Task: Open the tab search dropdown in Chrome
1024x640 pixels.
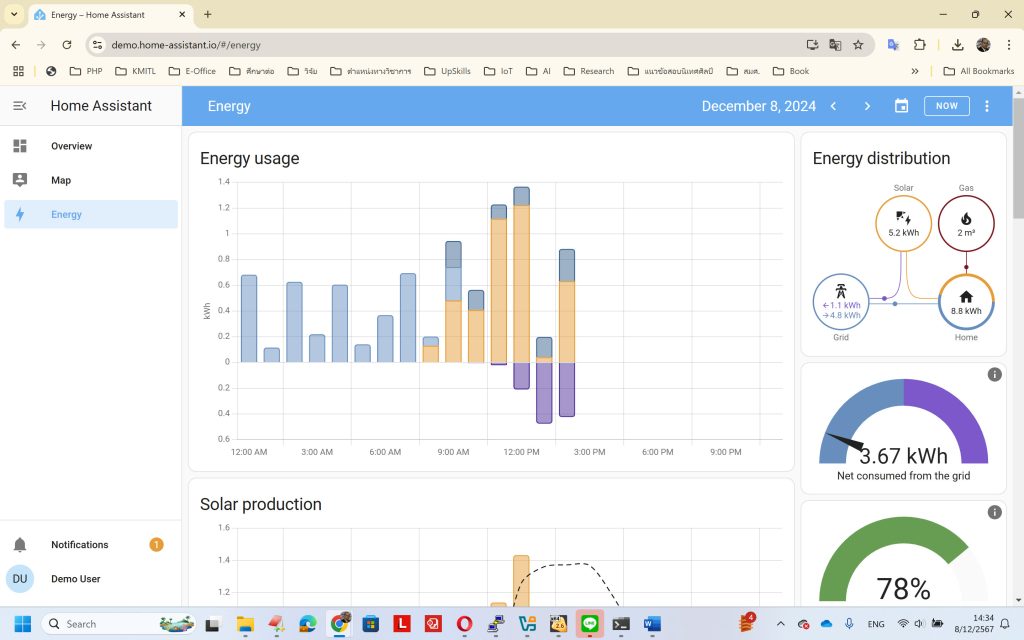Action: (x=14, y=15)
